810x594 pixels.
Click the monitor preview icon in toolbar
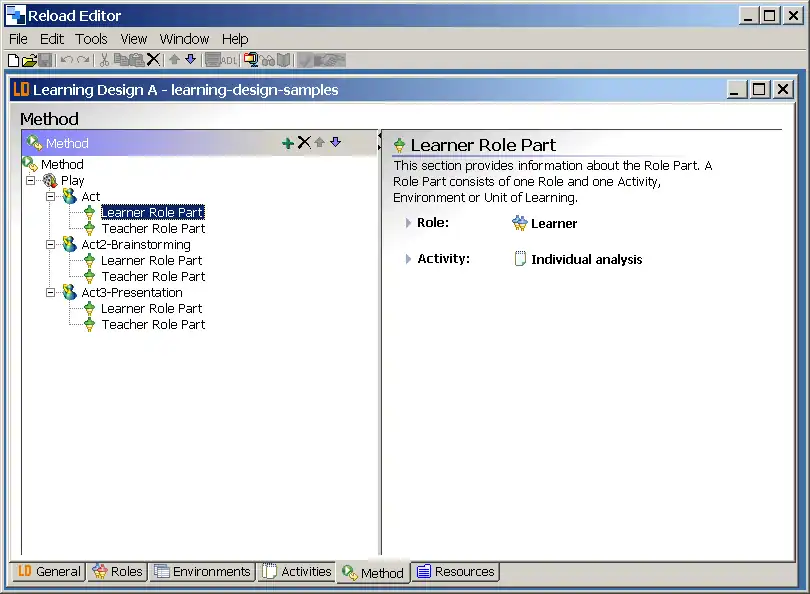(x=250, y=60)
